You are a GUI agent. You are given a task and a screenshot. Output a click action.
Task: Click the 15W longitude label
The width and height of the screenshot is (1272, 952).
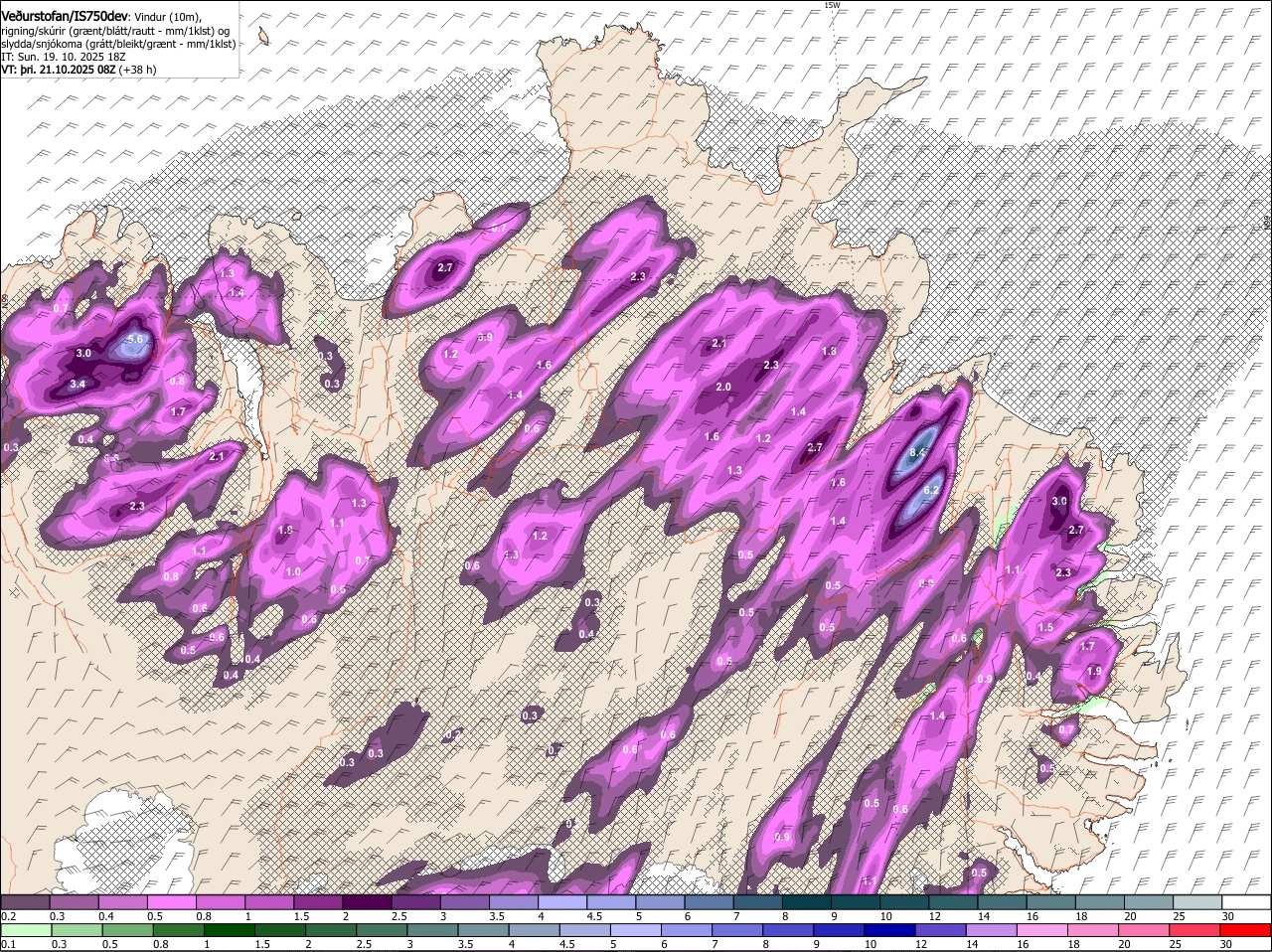coord(832,5)
